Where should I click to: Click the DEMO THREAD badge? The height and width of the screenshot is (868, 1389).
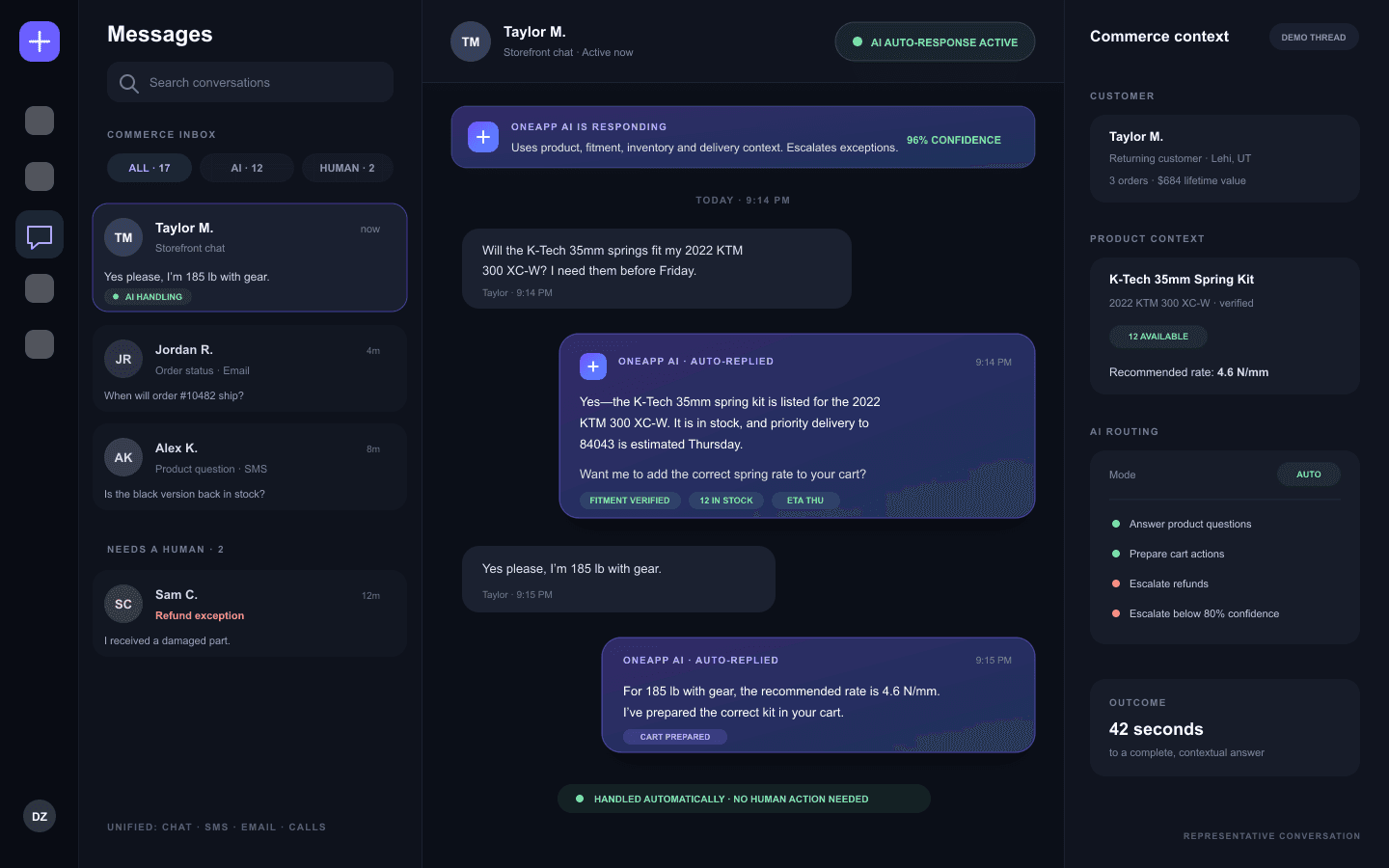[1314, 38]
